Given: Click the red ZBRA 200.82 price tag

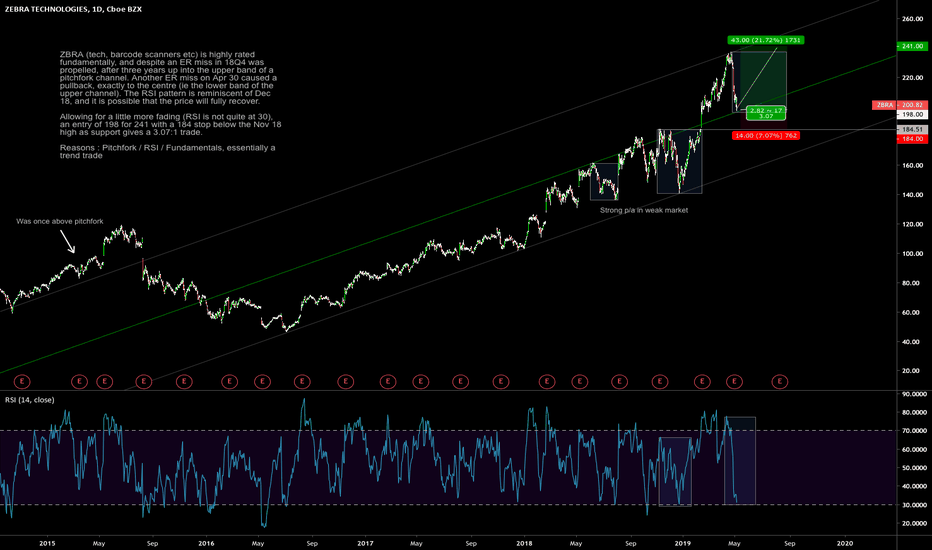Looking at the screenshot, I should pos(899,105).
